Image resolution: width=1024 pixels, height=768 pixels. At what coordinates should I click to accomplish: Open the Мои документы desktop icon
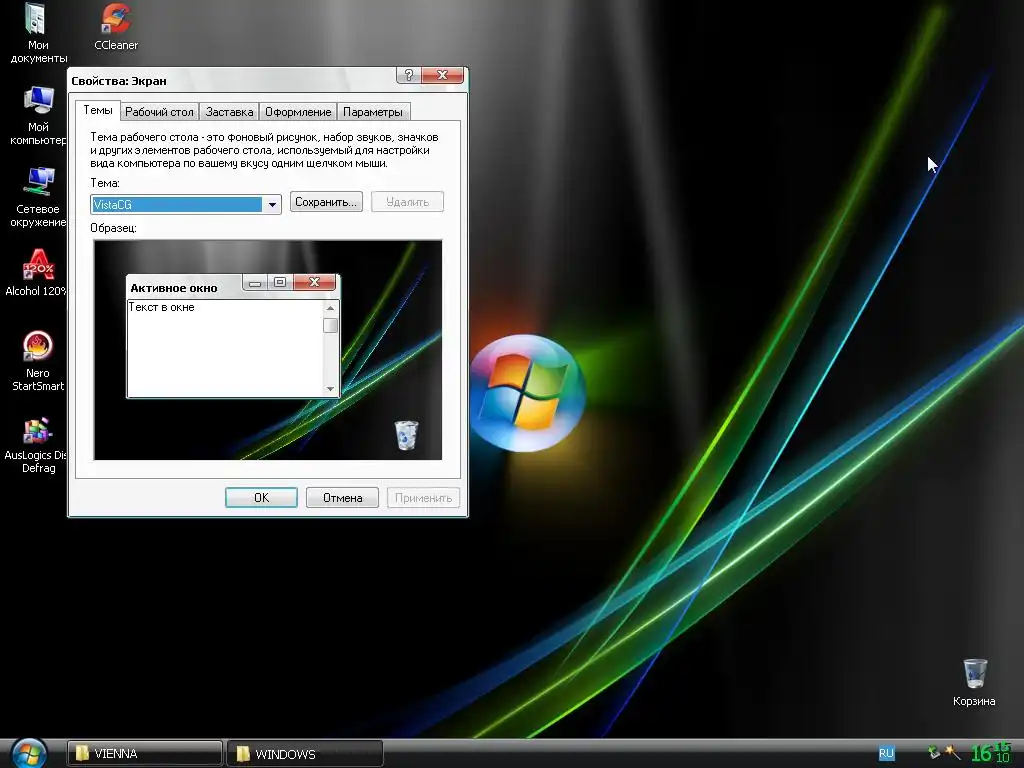click(37, 33)
